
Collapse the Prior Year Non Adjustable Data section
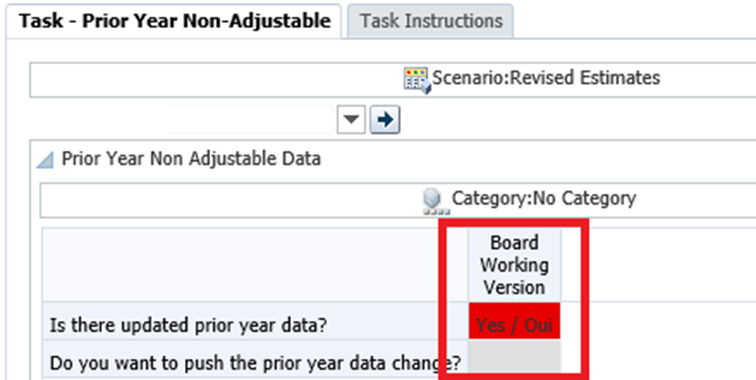[45, 160]
